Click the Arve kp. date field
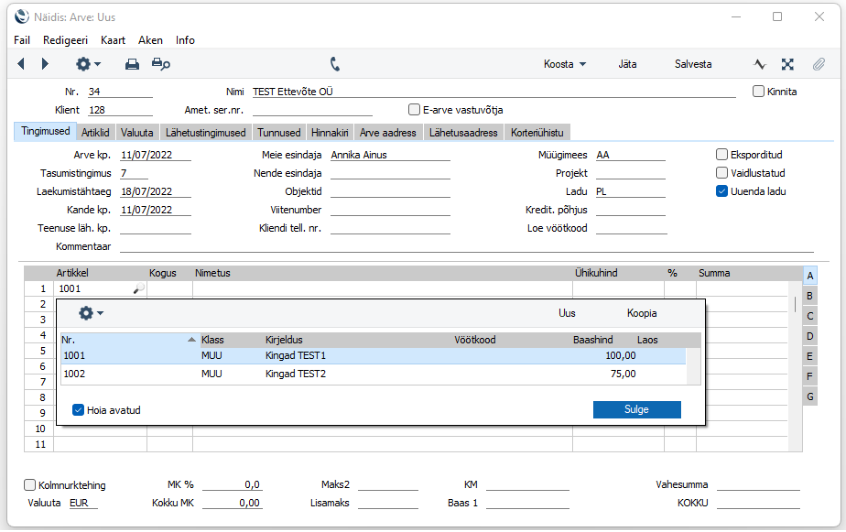The width and height of the screenshot is (846, 532). [155, 155]
